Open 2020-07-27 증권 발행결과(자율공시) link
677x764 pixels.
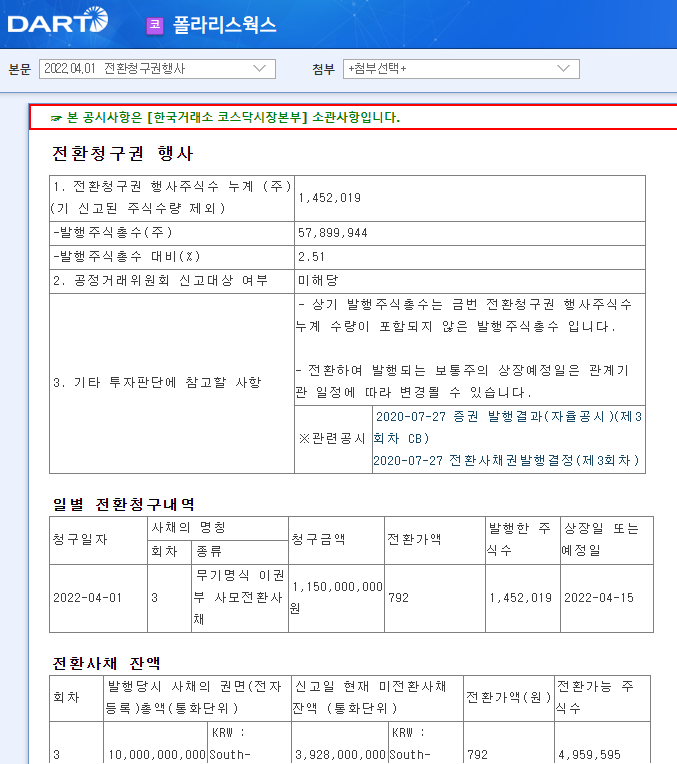[x=508, y=427]
